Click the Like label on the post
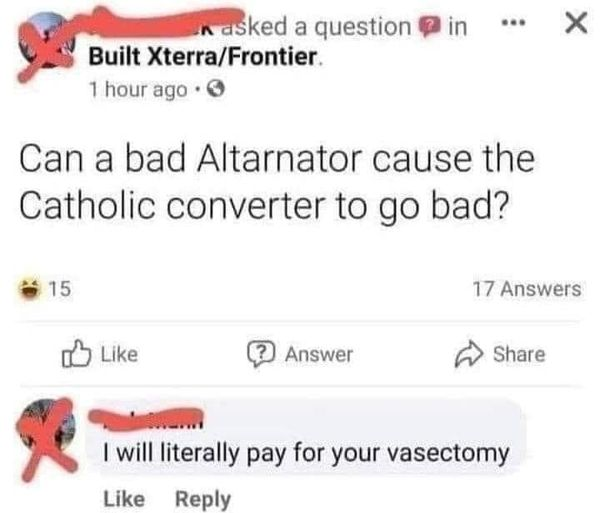 [x=119, y=354]
